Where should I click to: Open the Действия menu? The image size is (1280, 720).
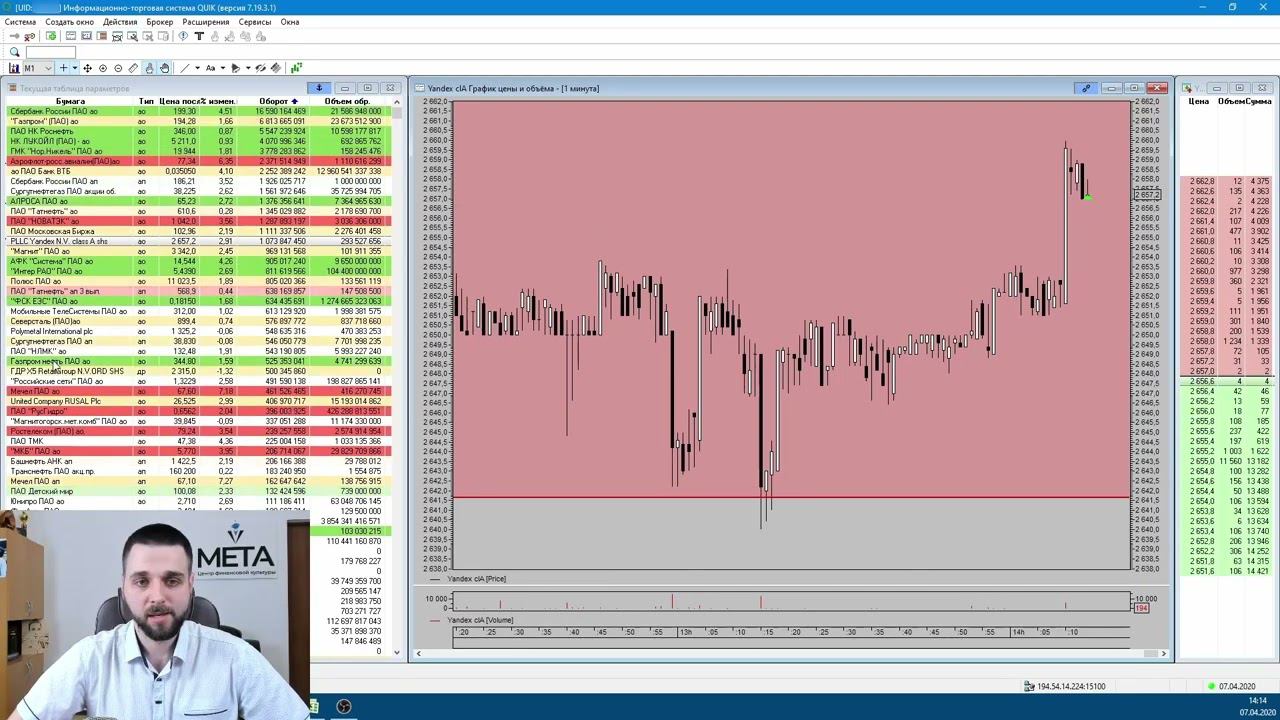click(120, 22)
